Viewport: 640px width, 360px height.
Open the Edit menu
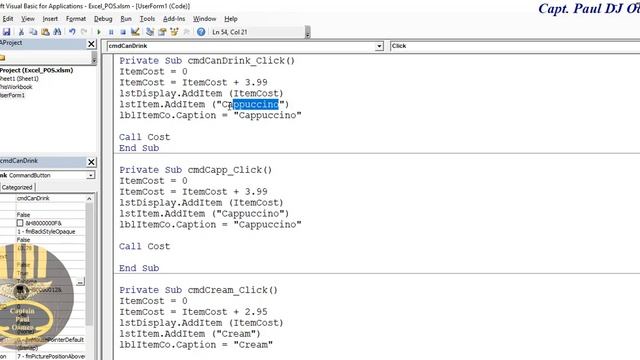[8, 19]
